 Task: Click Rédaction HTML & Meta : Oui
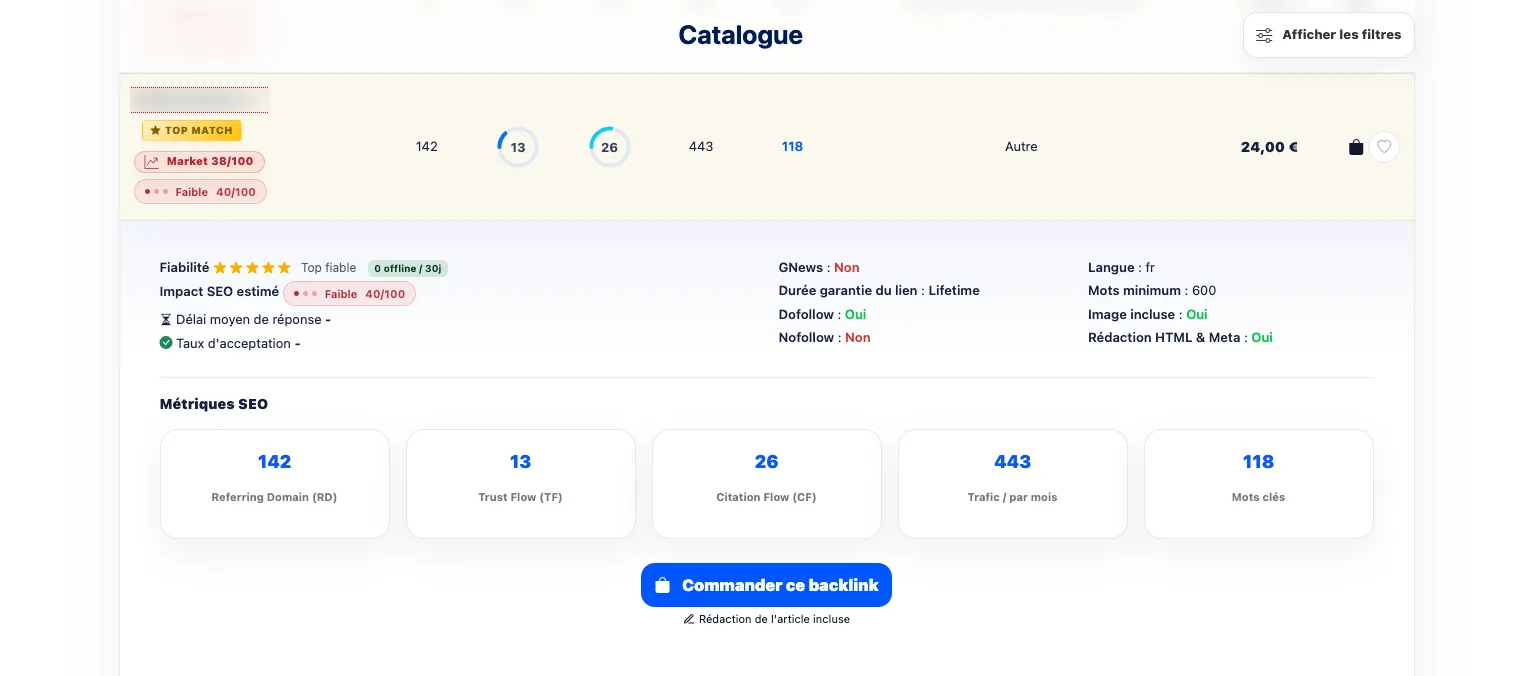coord(1180,338)
